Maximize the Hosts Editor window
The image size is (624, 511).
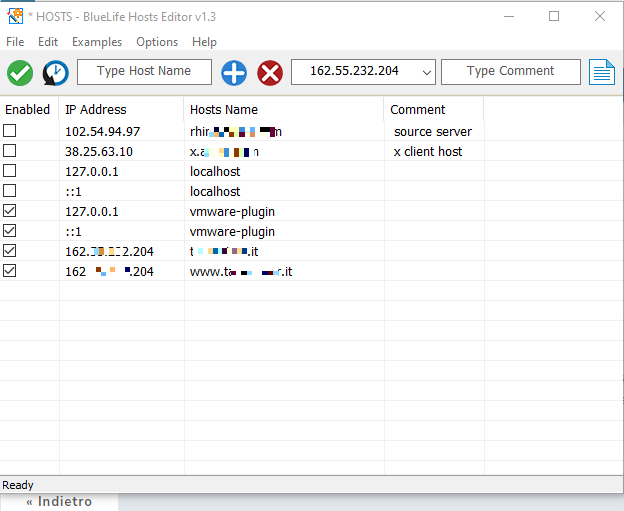click(554, 16)
